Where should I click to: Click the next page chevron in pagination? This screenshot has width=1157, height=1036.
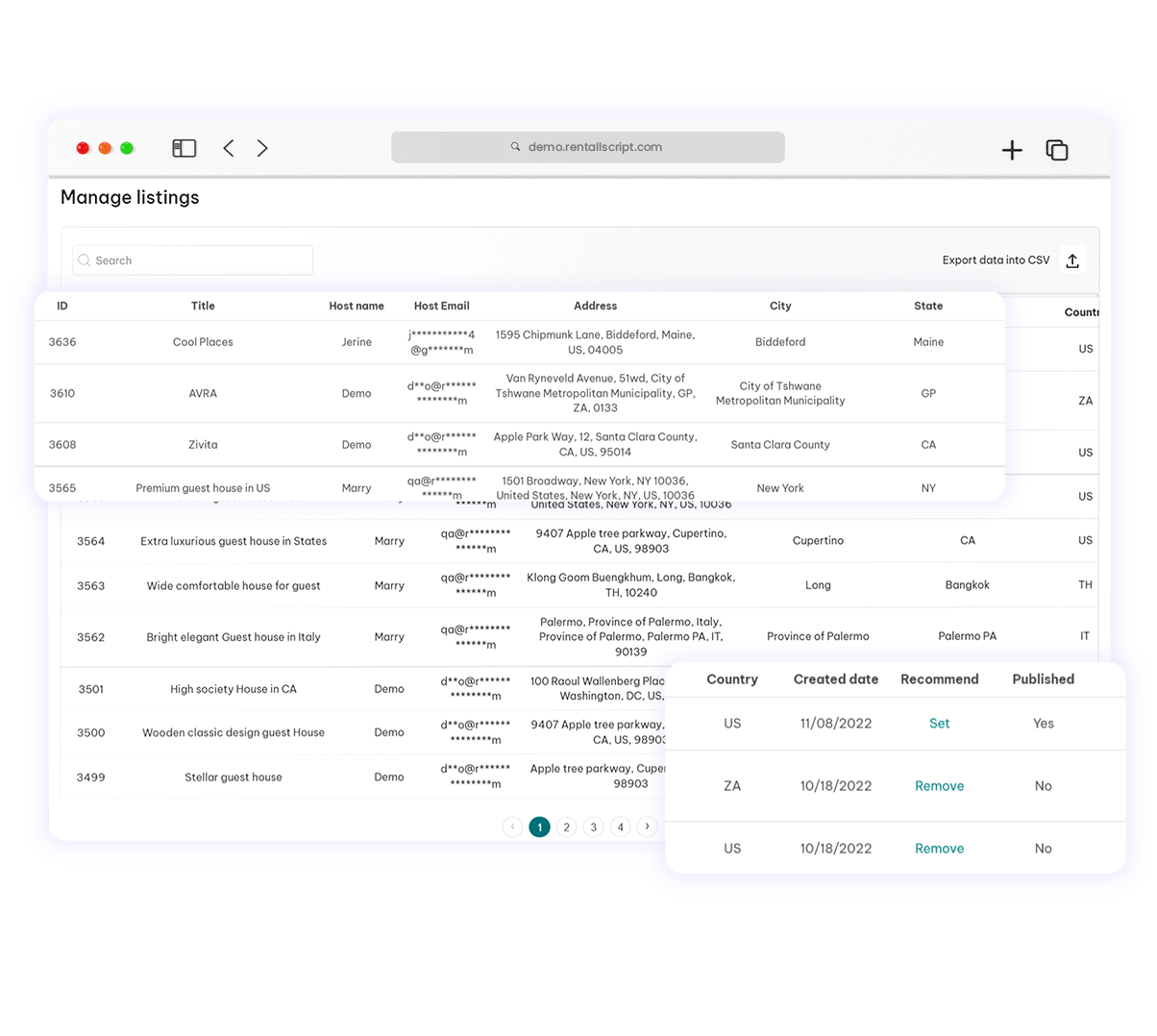[648, 826]
